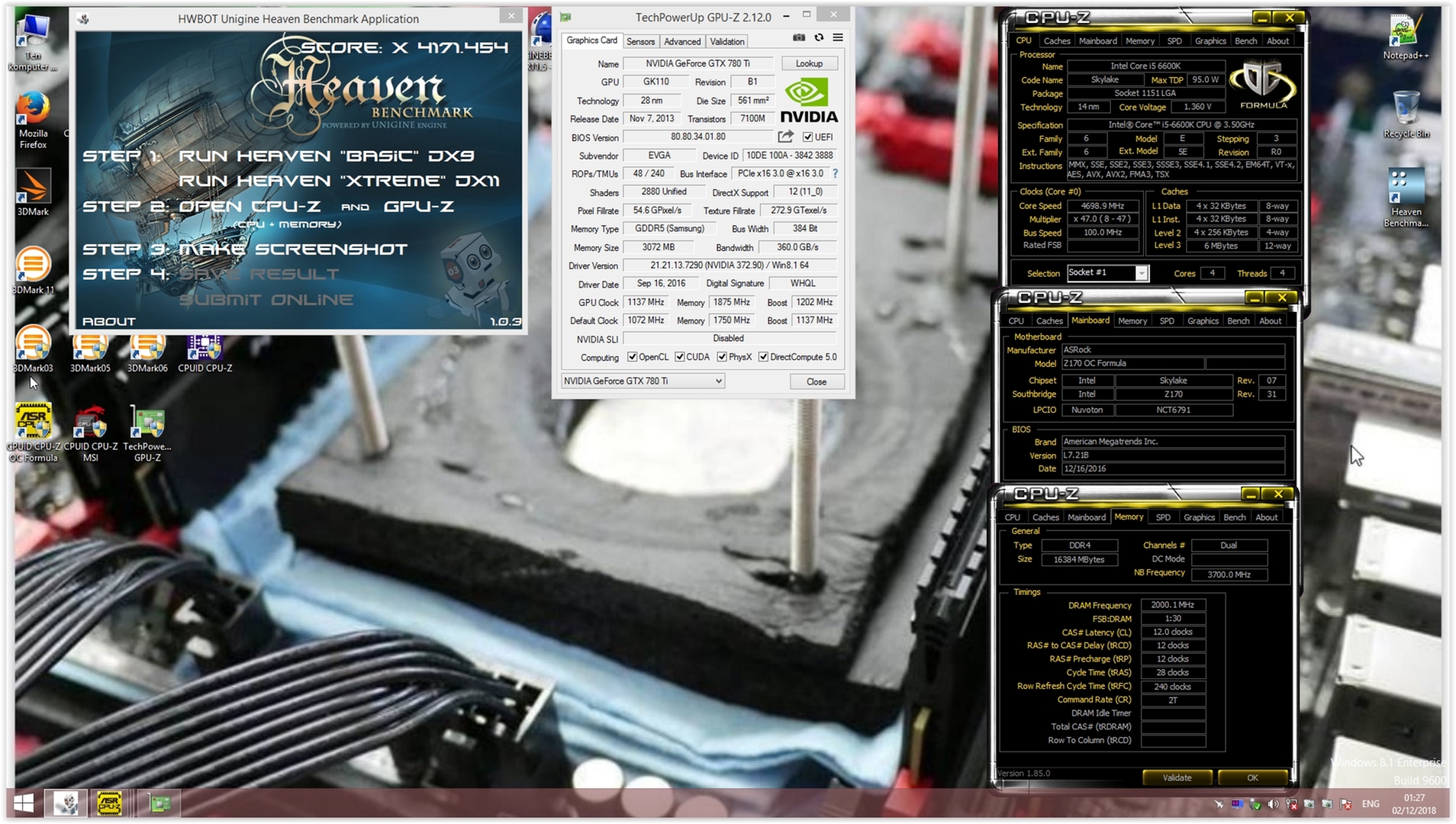Open About tab in bottom CPU-Z window

pyautogui.click(x=1266, y=517)
